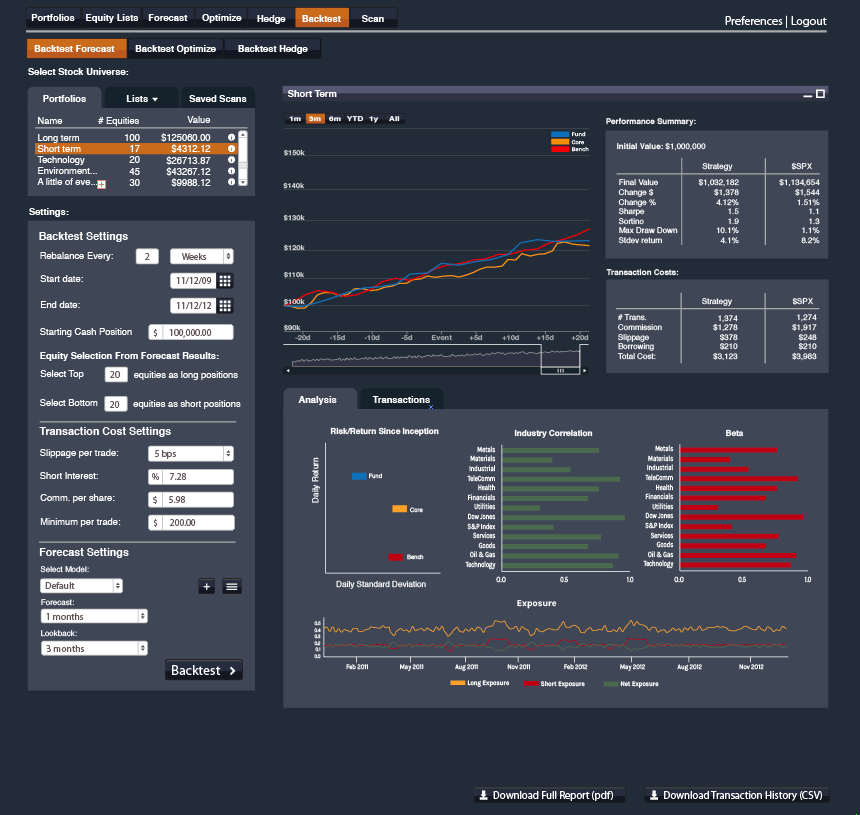
Task: Enable the All time range view
Action: [392, 118]
